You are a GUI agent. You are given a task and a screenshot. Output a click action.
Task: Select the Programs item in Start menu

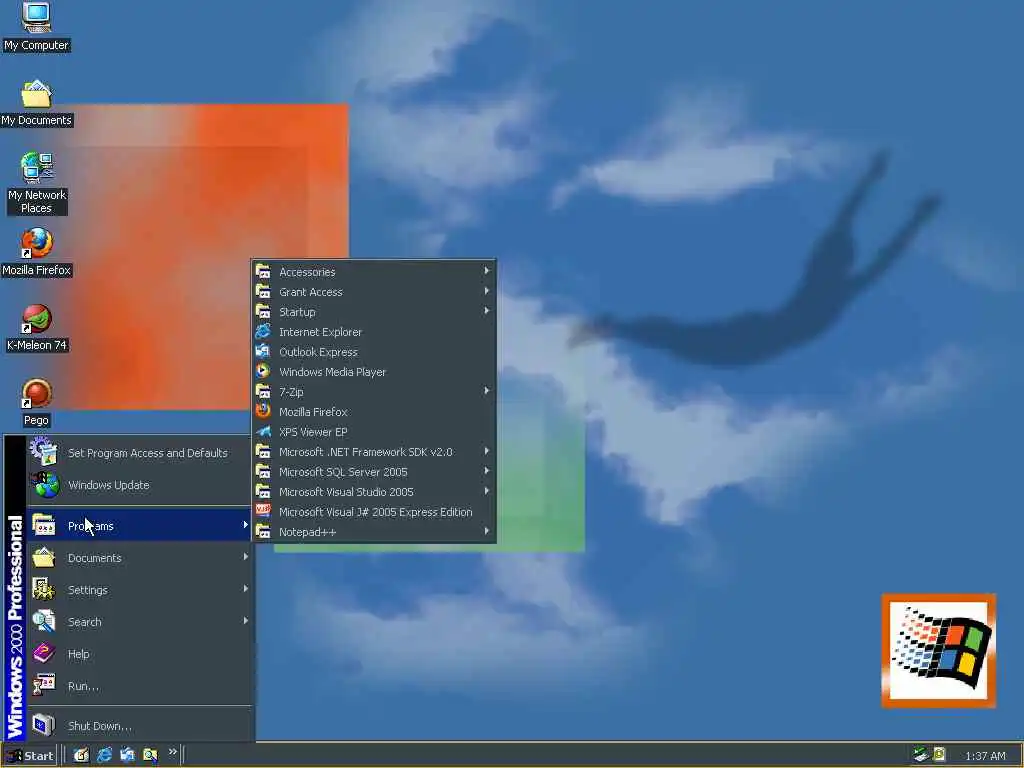click(139, 525)
